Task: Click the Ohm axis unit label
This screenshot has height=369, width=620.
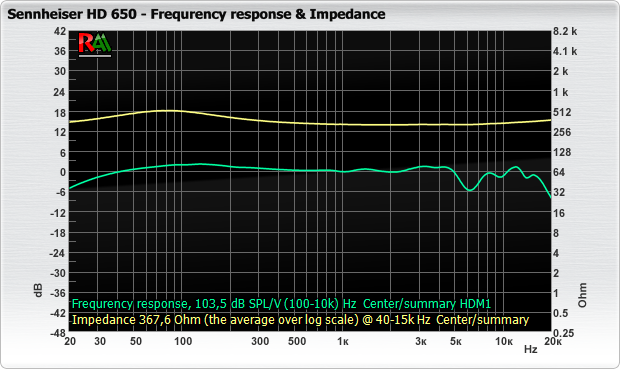Action: point(582,295)
